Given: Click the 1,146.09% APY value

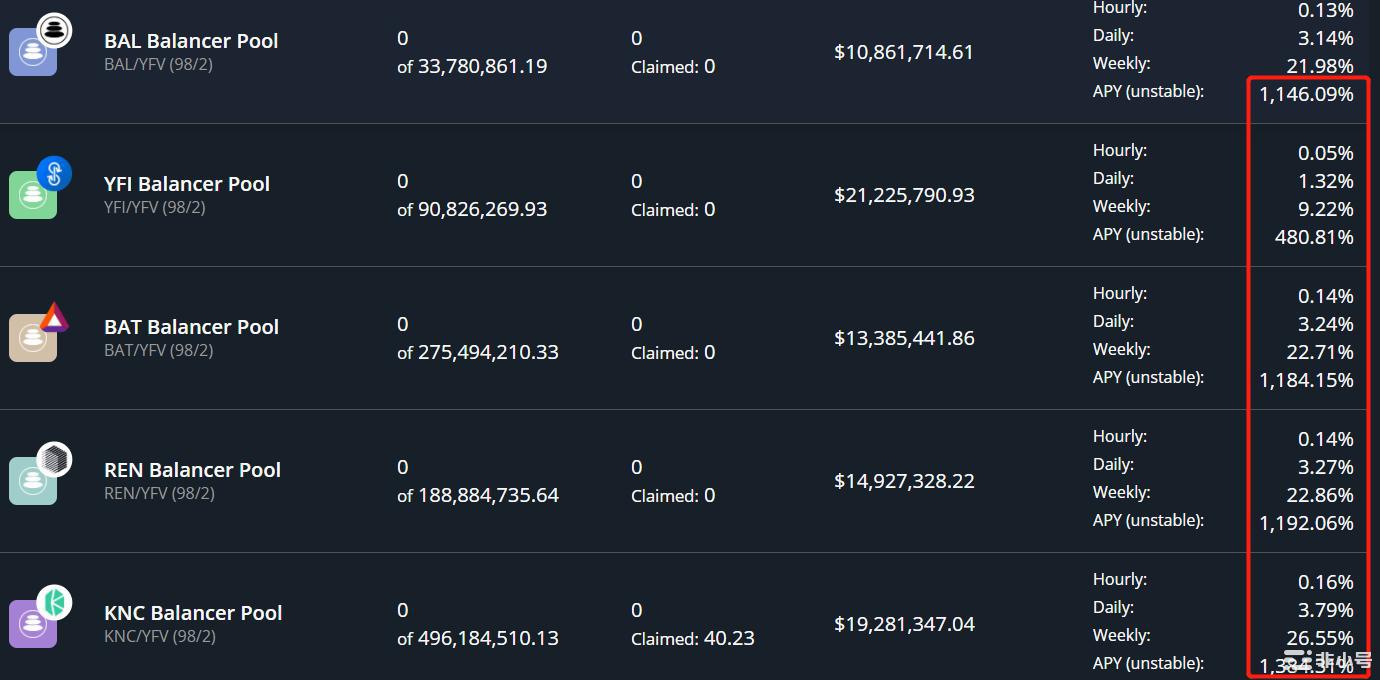Looking at the screenshot, I should [1306, 94].
